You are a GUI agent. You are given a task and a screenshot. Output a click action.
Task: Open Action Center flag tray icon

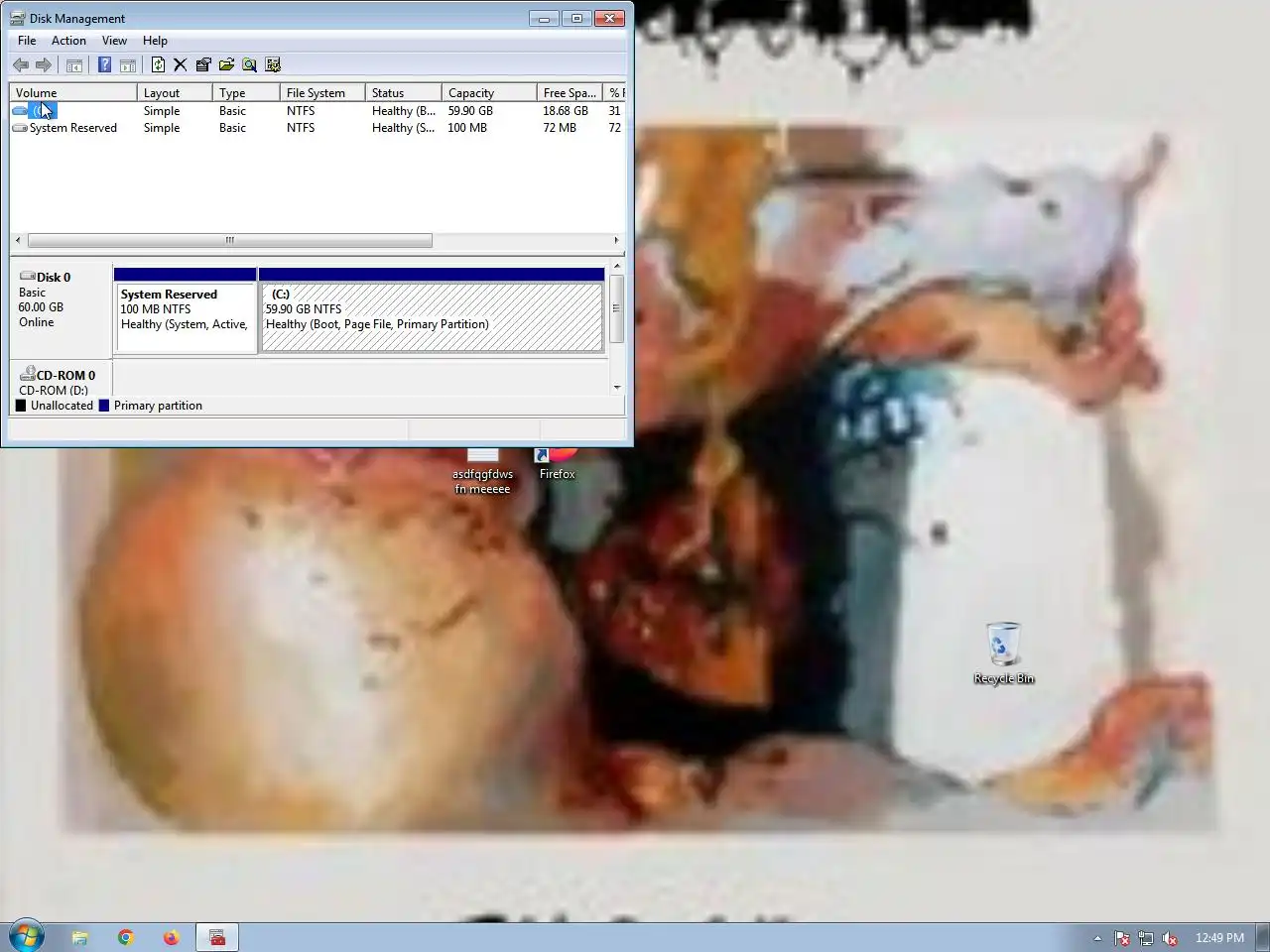(1122, 938)
